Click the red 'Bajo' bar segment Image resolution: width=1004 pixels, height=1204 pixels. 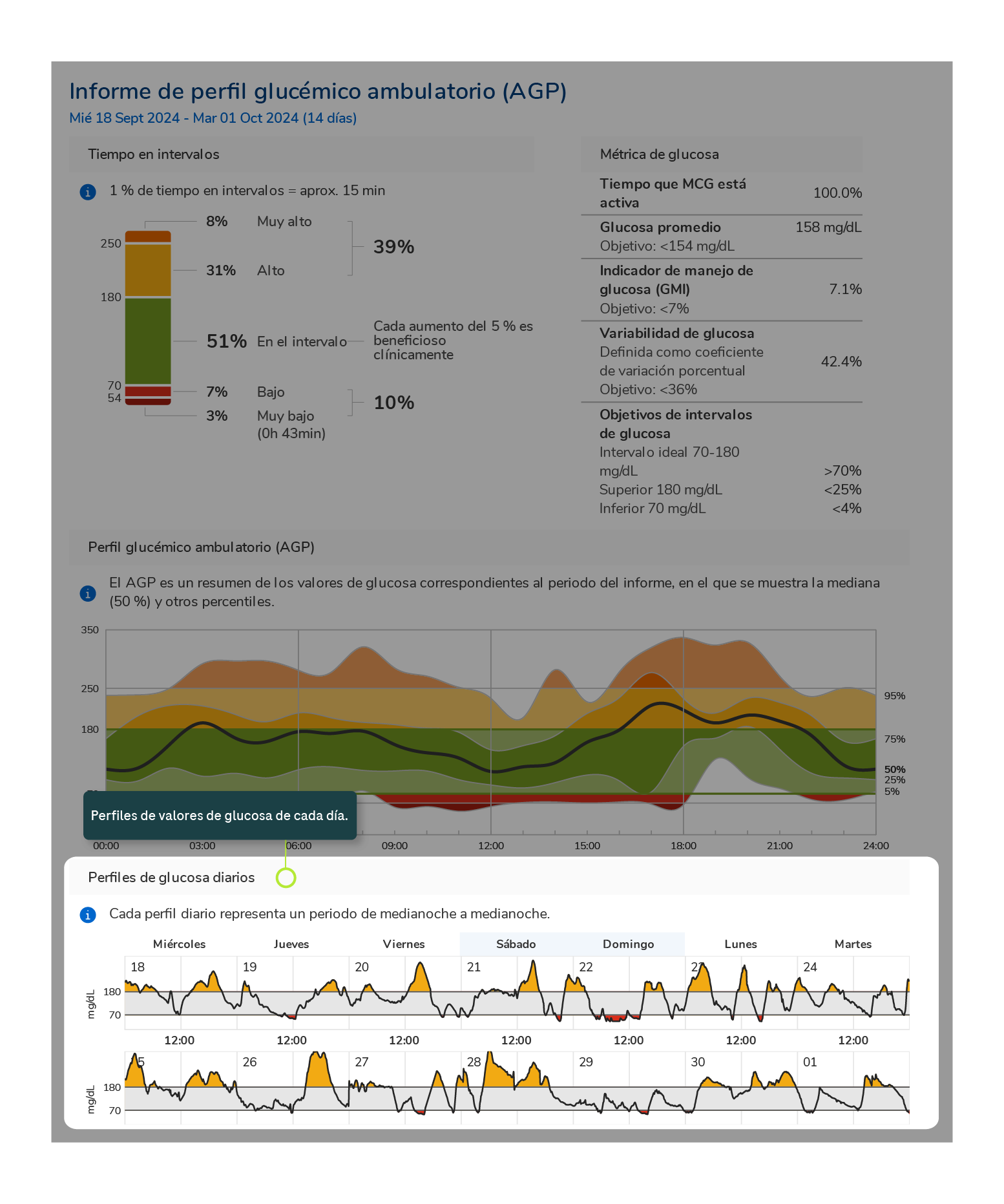coord(148,391)
